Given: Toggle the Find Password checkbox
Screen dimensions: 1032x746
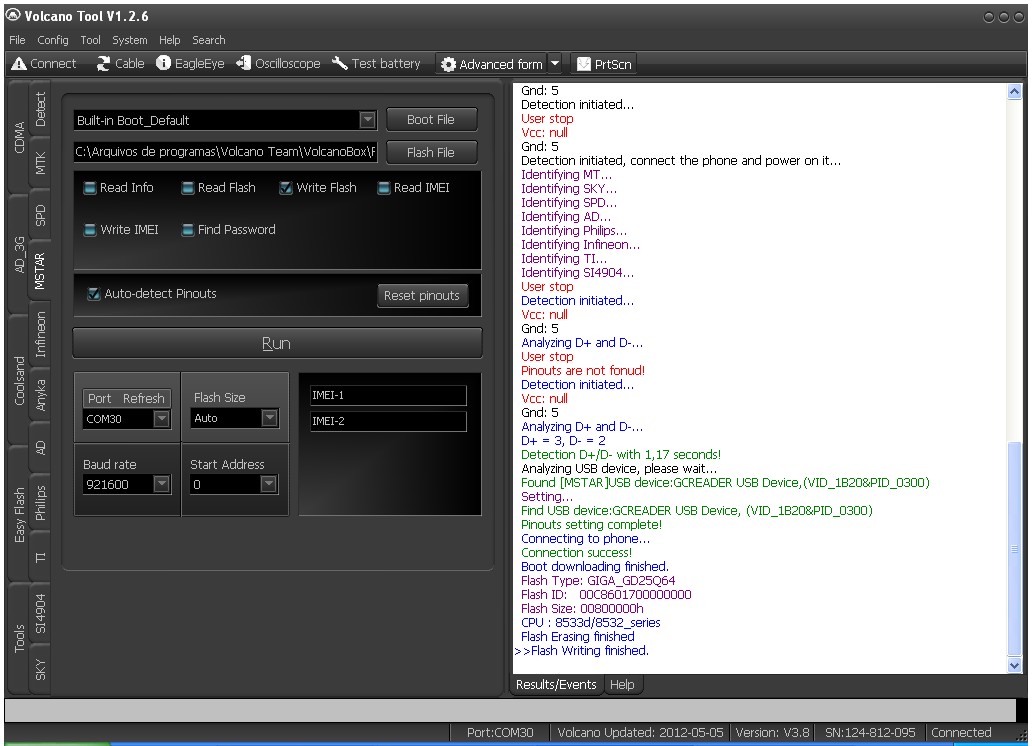Looking at the screenshot, I should tap(188, 230).
